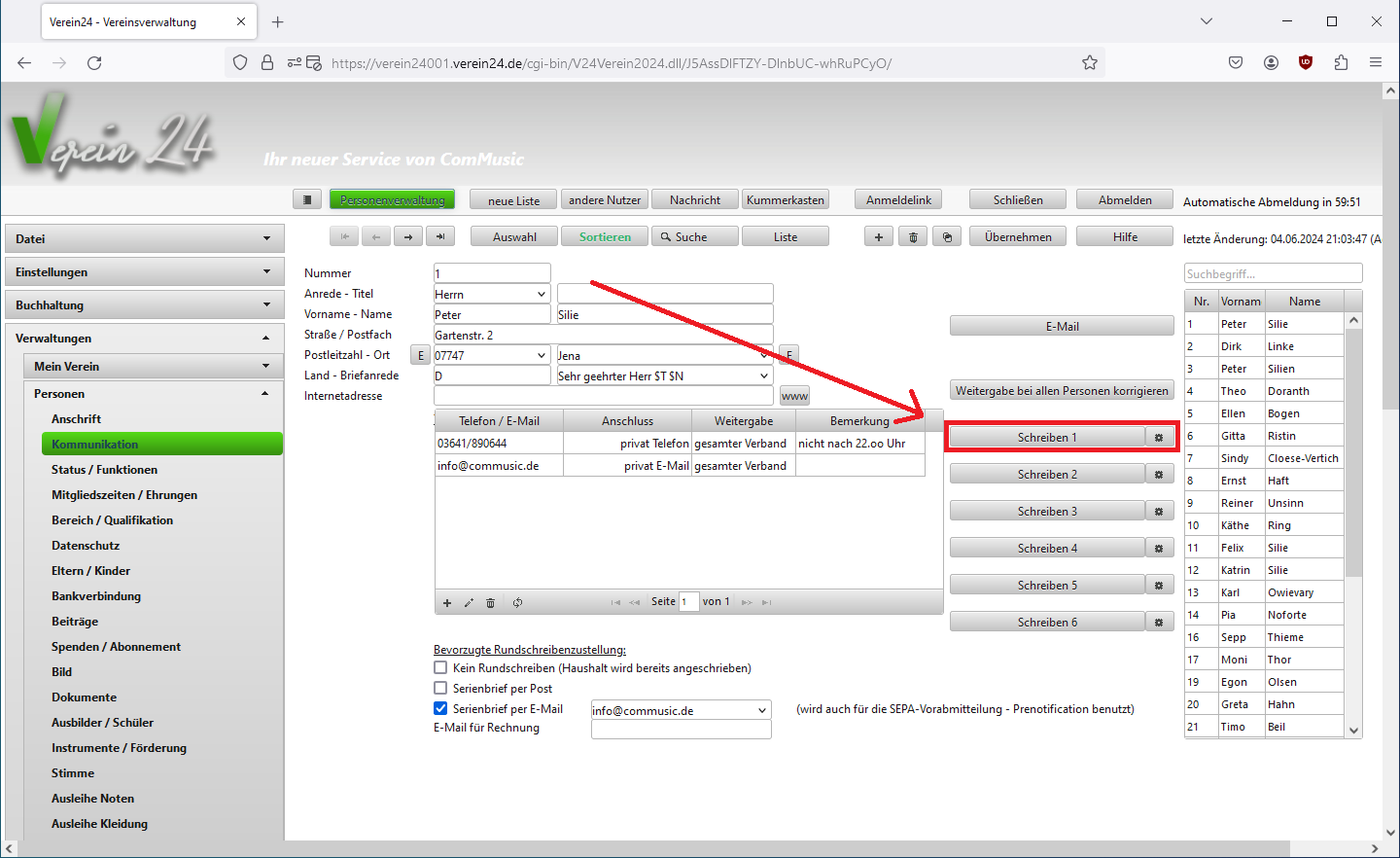Viewport: 1400px width, 858px height.
Task: Delete the contact entry via the table footer trash icon
Action: click(x=490, y=603)
